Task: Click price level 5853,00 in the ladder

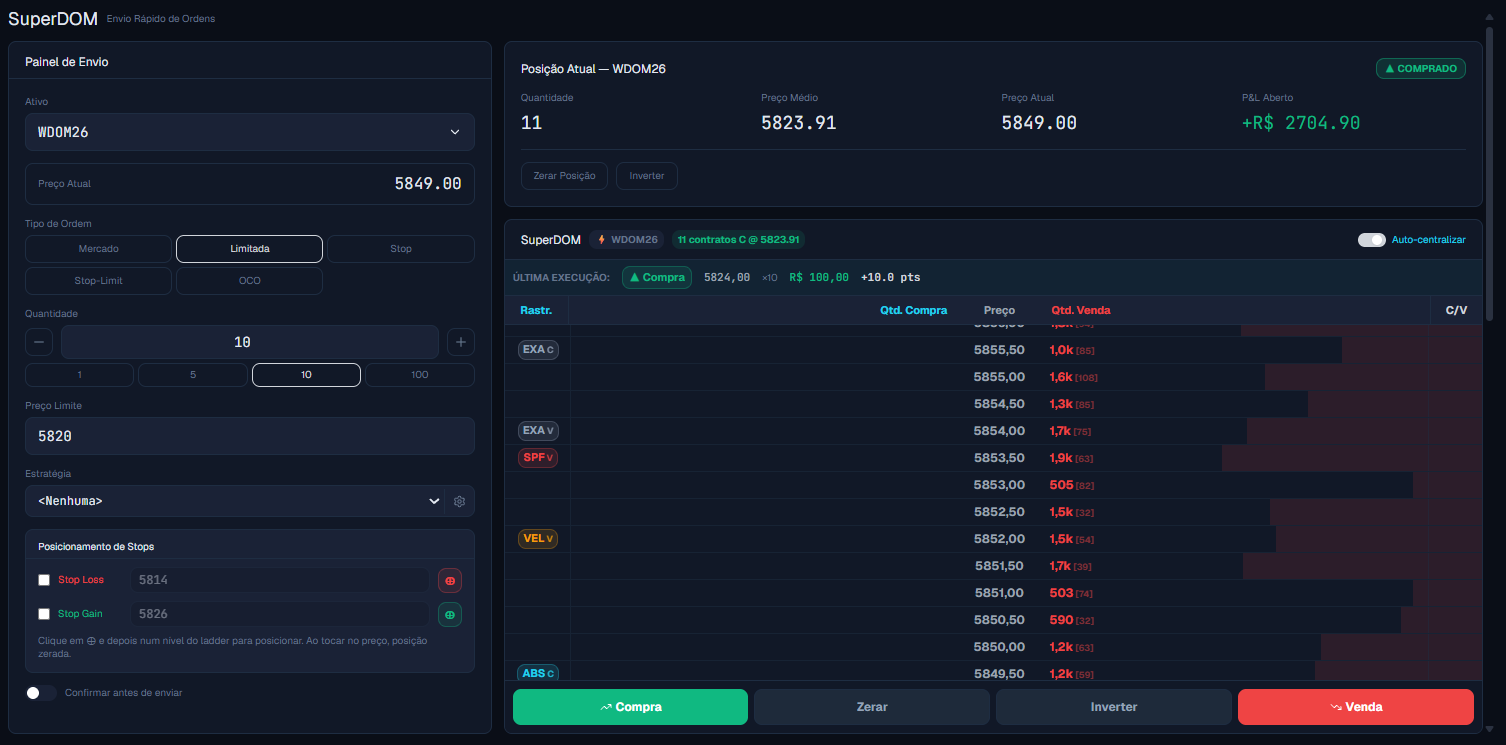Action: 999,485
